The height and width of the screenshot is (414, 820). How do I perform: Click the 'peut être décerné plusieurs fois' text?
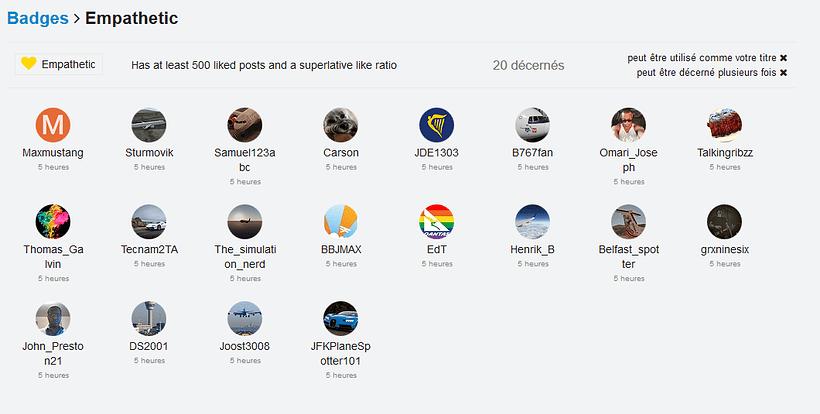(706, 73)
